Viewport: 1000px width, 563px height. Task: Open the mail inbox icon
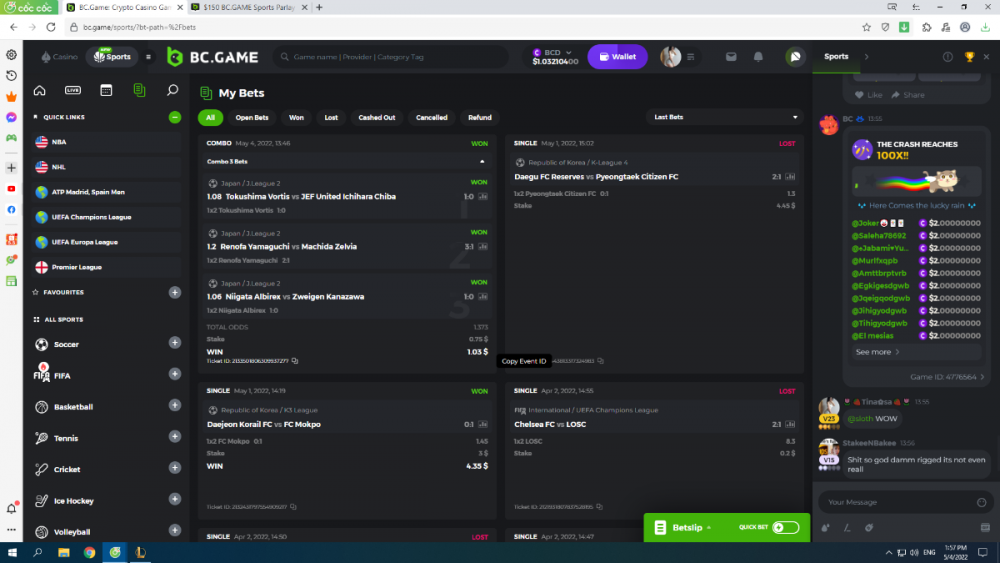tap(731, 57)
